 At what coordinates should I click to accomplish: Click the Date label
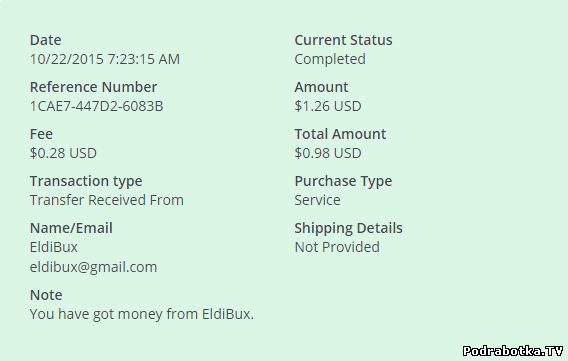[x=45, y=40]
